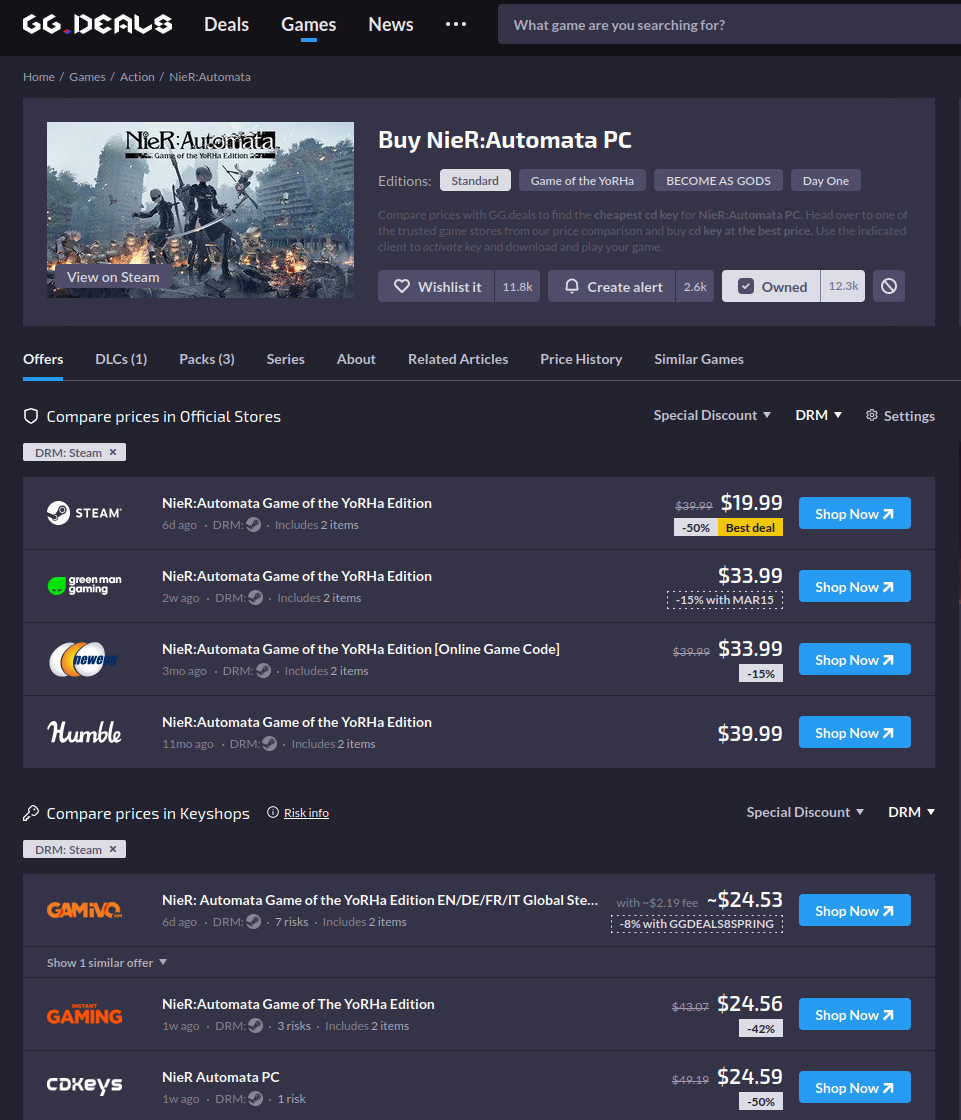Click Steam DRM icon in Gamivo offer row
The height and width of the screenshot is (1120, 961).
(x=253, y=922)
